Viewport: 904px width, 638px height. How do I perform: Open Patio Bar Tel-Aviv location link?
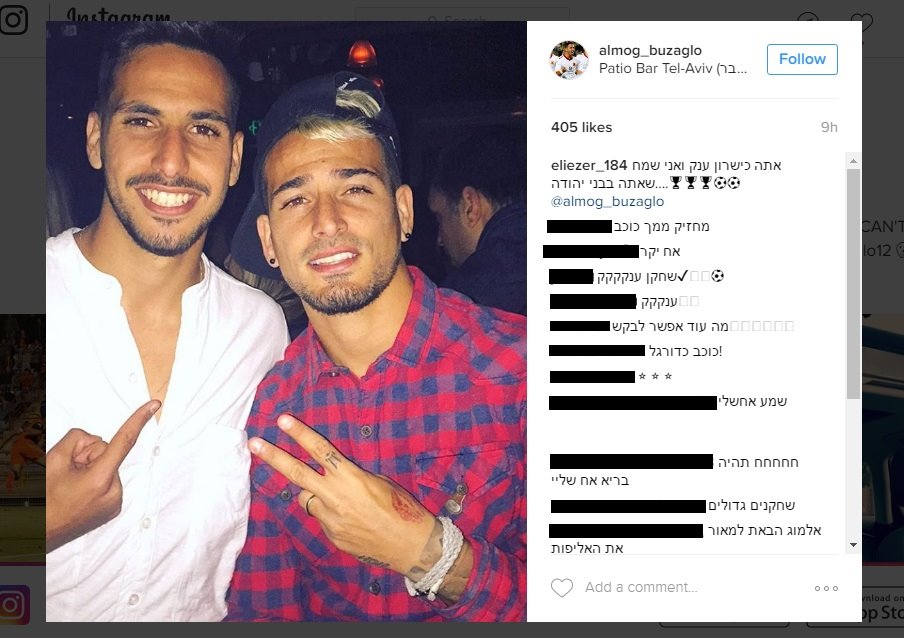coord(673,69)
